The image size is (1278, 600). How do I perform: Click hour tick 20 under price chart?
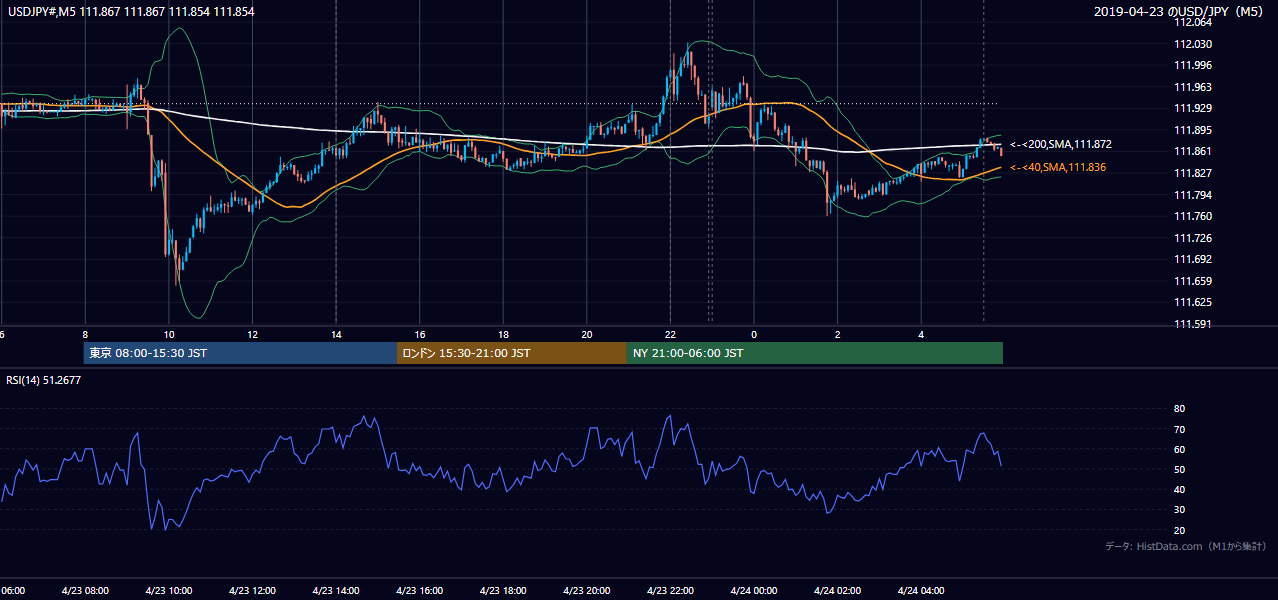tap(587, 335)
